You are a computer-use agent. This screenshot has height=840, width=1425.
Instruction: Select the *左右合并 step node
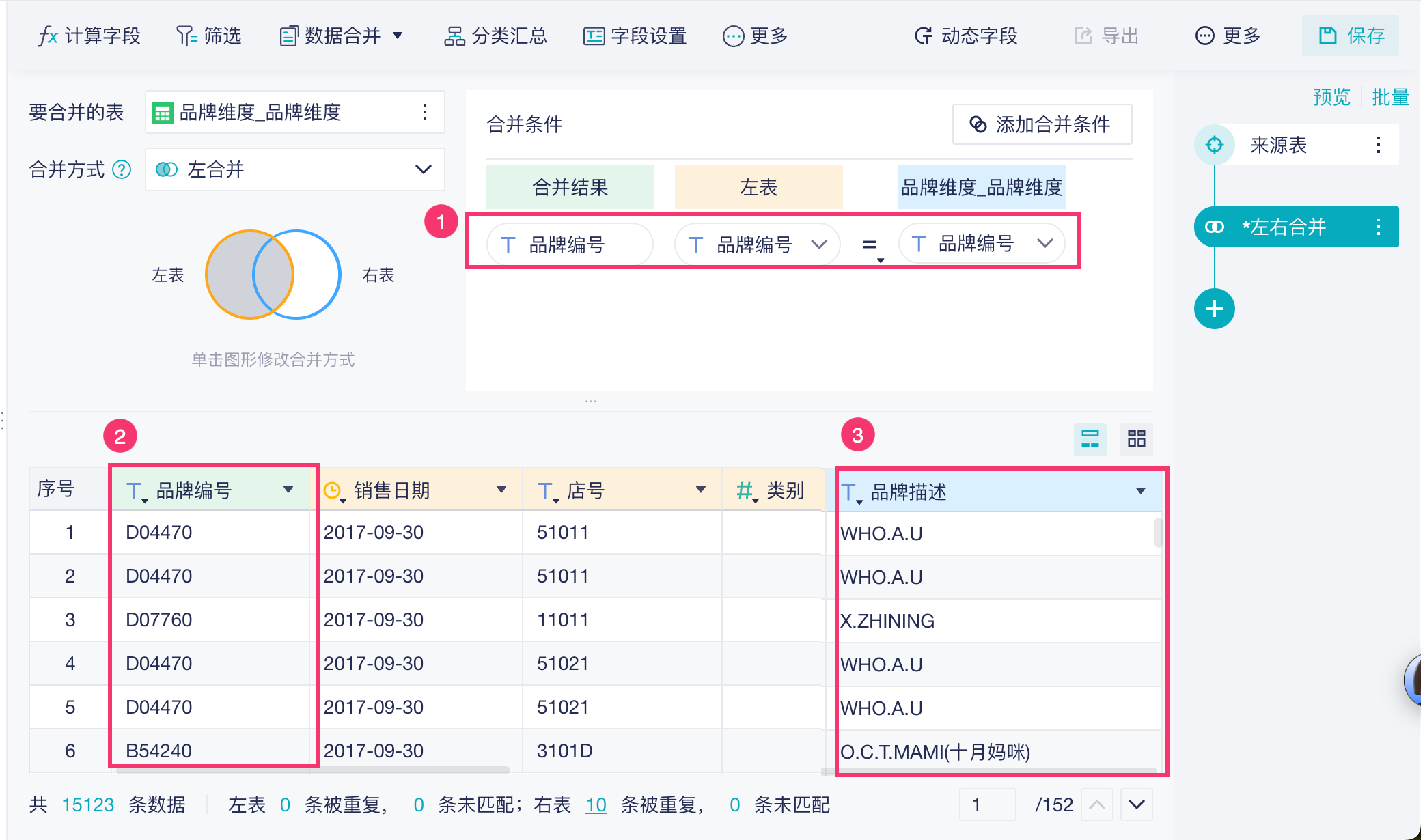coord(1284,227)
